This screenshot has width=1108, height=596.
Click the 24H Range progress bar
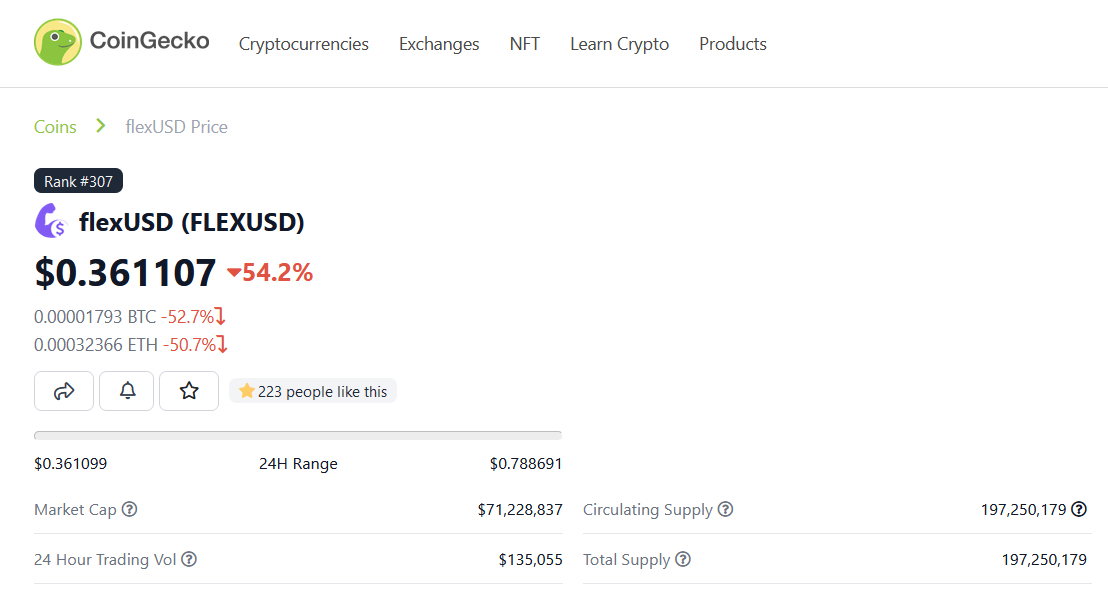[297, 436]
